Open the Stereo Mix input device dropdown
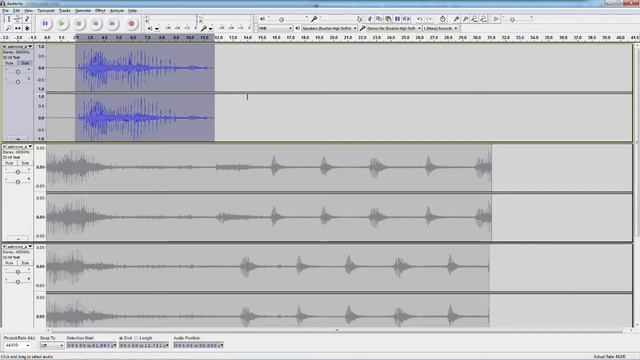Image resolution: width=640 pixels, height=360 pixels. coord(394,28)
